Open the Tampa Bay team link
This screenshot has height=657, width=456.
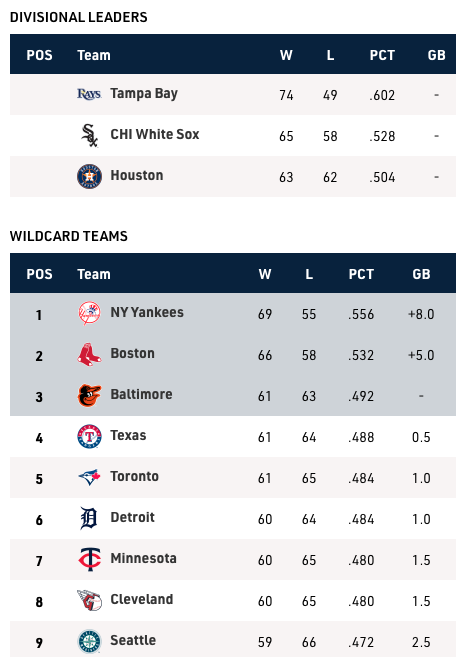point(144,93)
